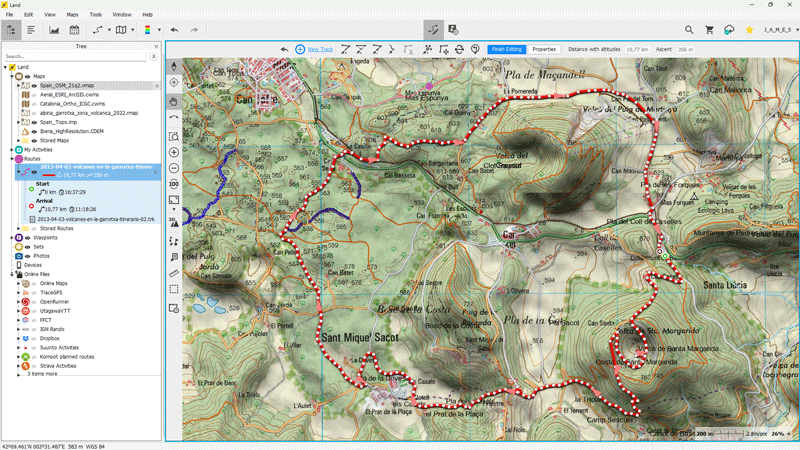The height and width of the screenshot is (450, 800).
Task: Open the calendar view icon
Action: click(74, 30)
